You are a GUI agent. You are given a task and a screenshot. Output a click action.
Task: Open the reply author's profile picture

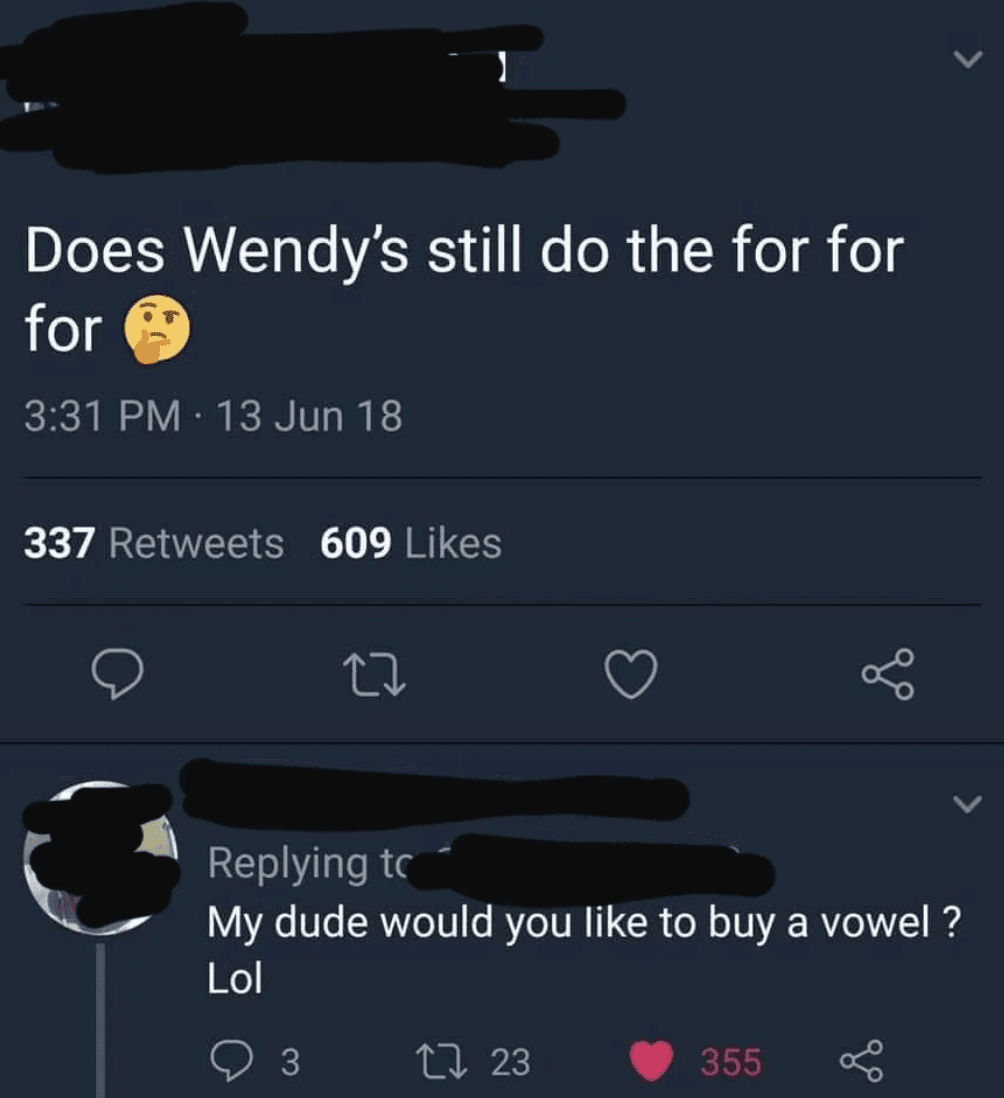(99, 858)
